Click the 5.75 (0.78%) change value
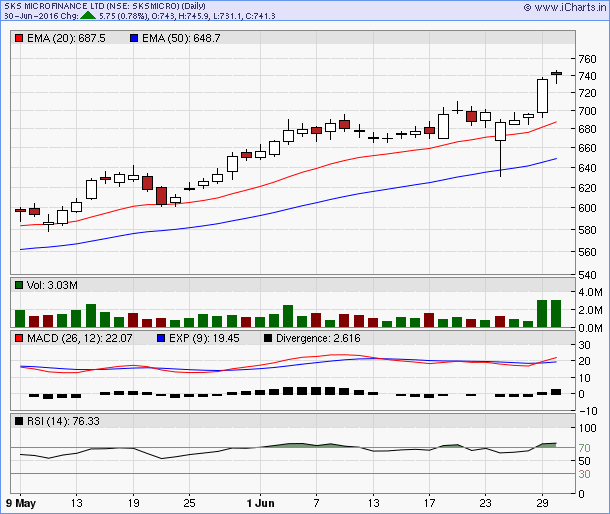 pos(123,16)
